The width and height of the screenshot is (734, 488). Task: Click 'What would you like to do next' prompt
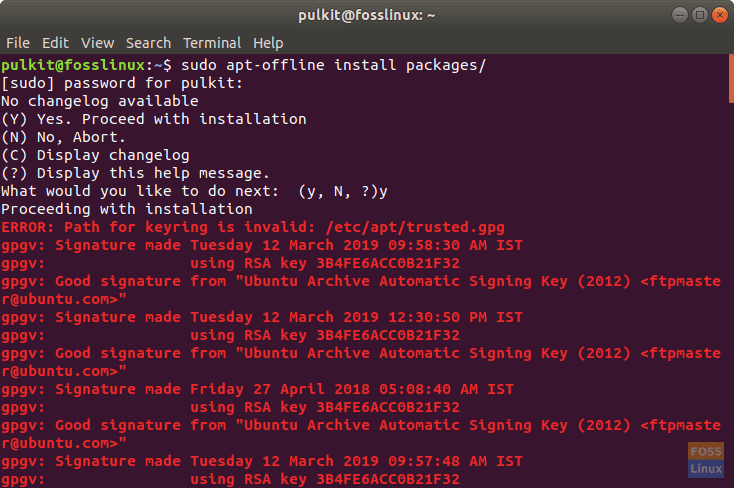pyautogui.click(x=194, y=191)
